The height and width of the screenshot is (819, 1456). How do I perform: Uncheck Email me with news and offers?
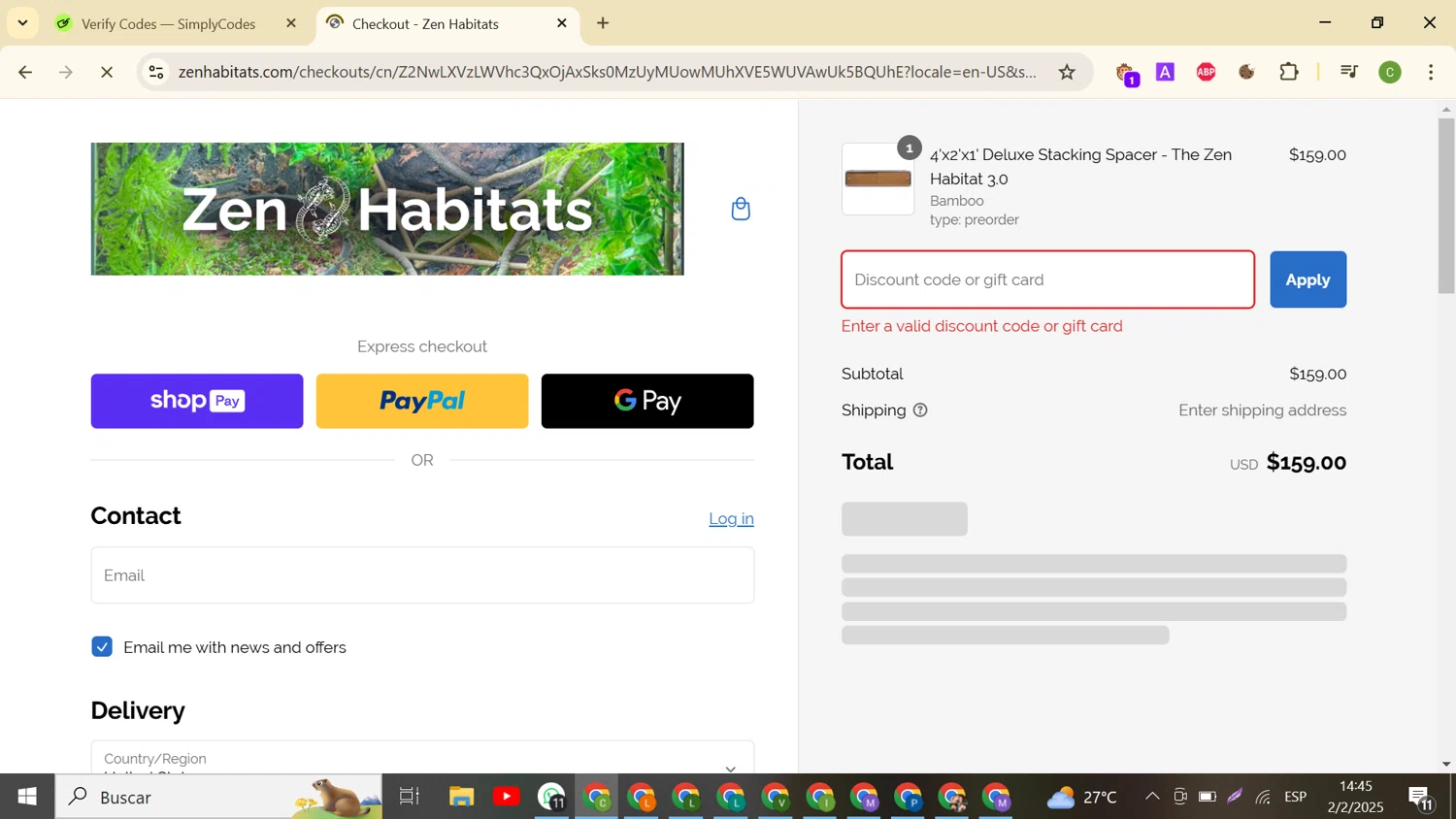(102, 646)
